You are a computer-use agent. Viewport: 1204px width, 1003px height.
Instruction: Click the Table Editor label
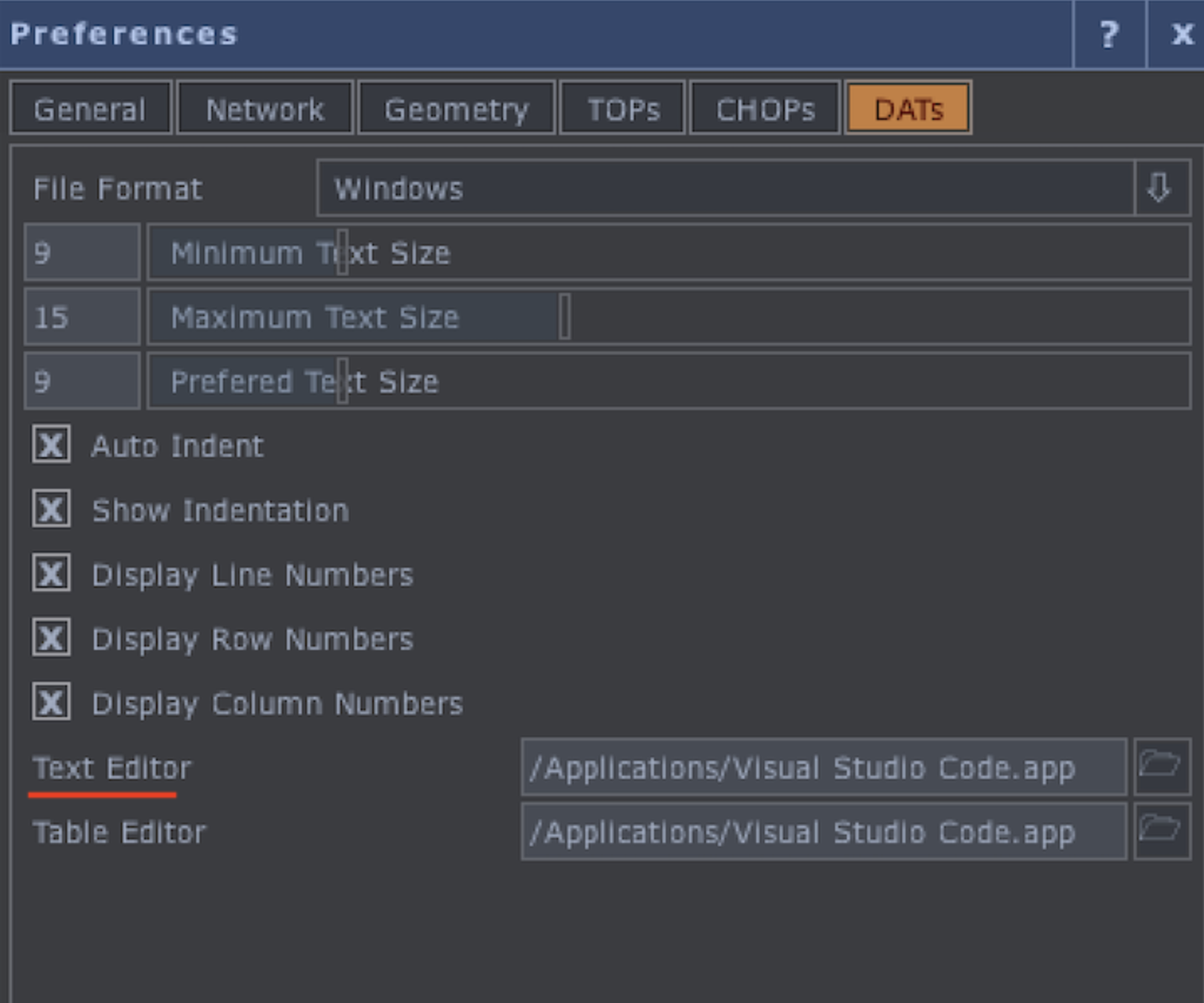(x=118, y=832)
